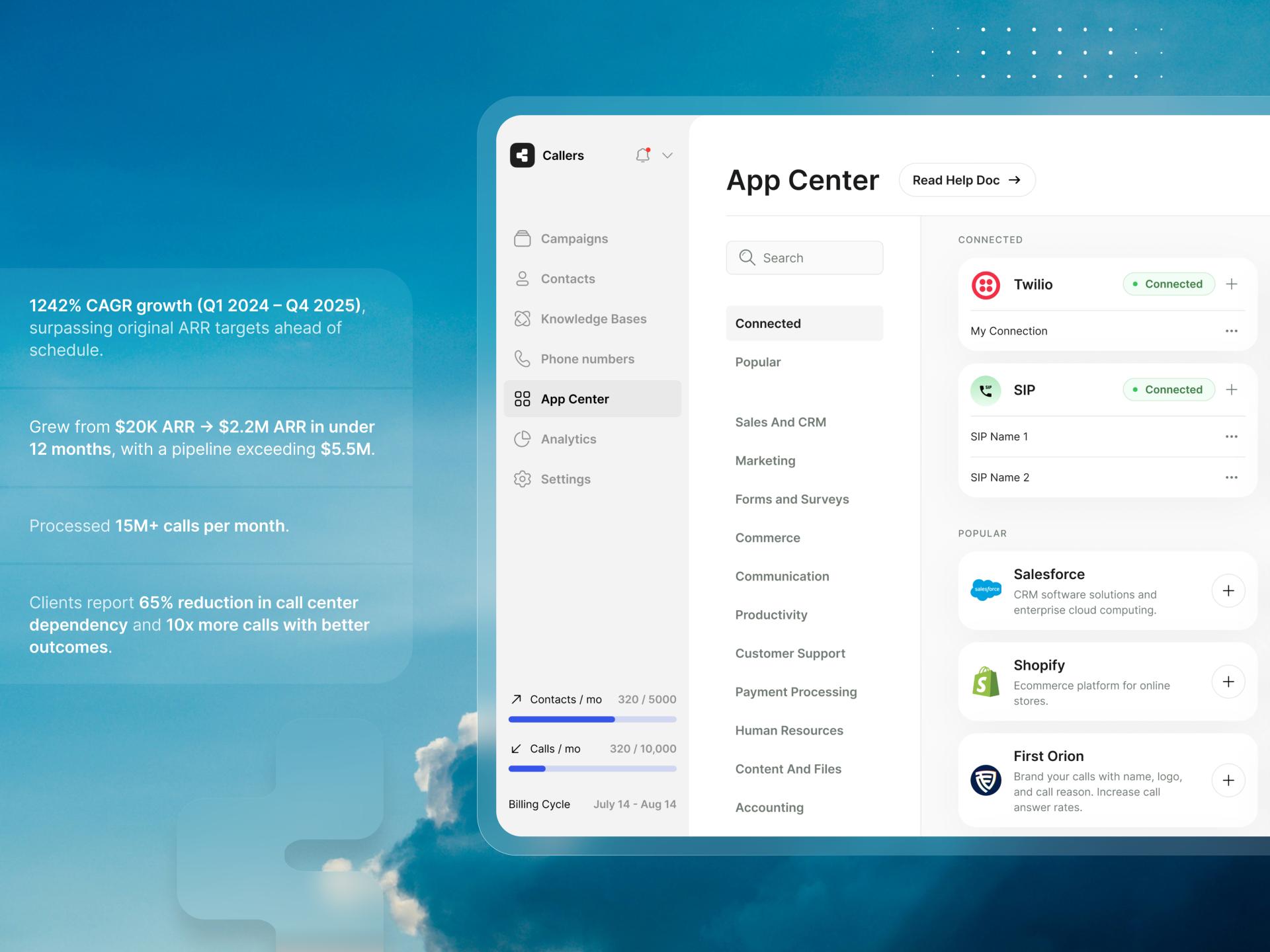Add the Salesforce integration

coord(1228,591)
